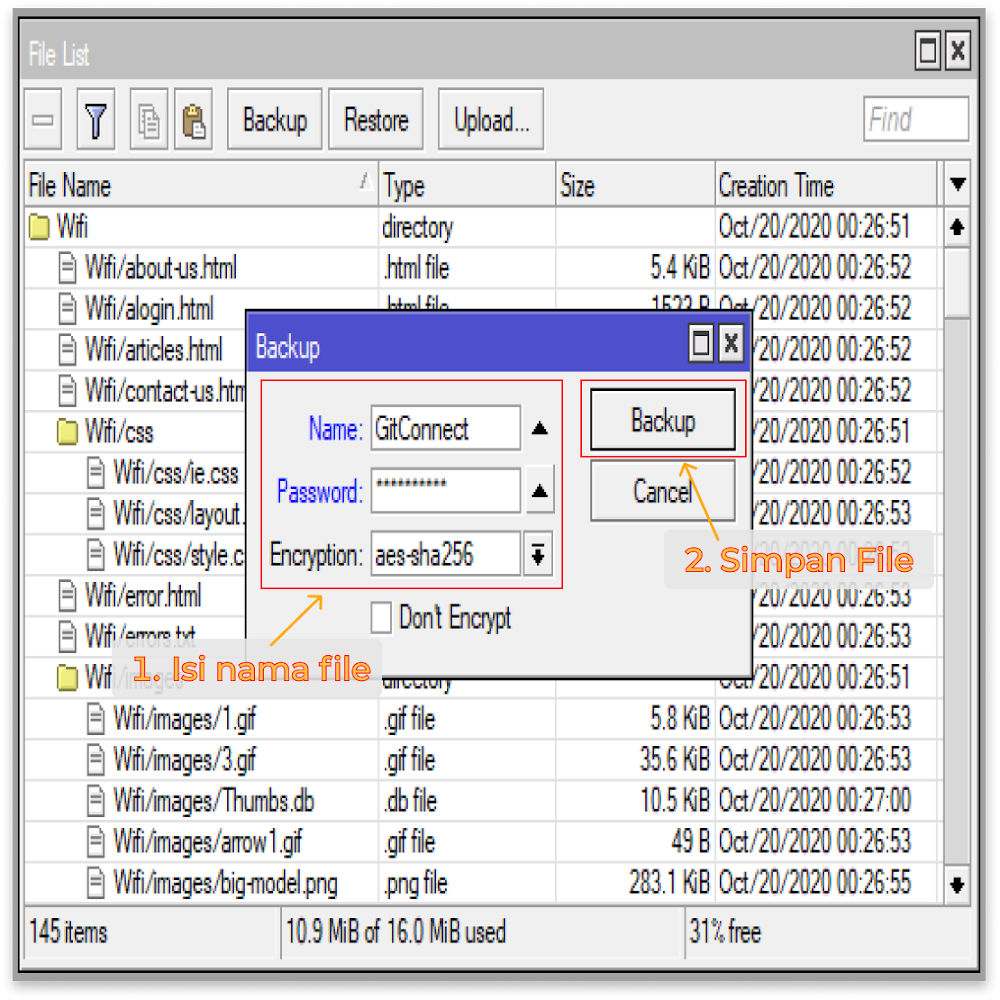
Task: Click the Backup button on the main toolbar
Action: 274,119
